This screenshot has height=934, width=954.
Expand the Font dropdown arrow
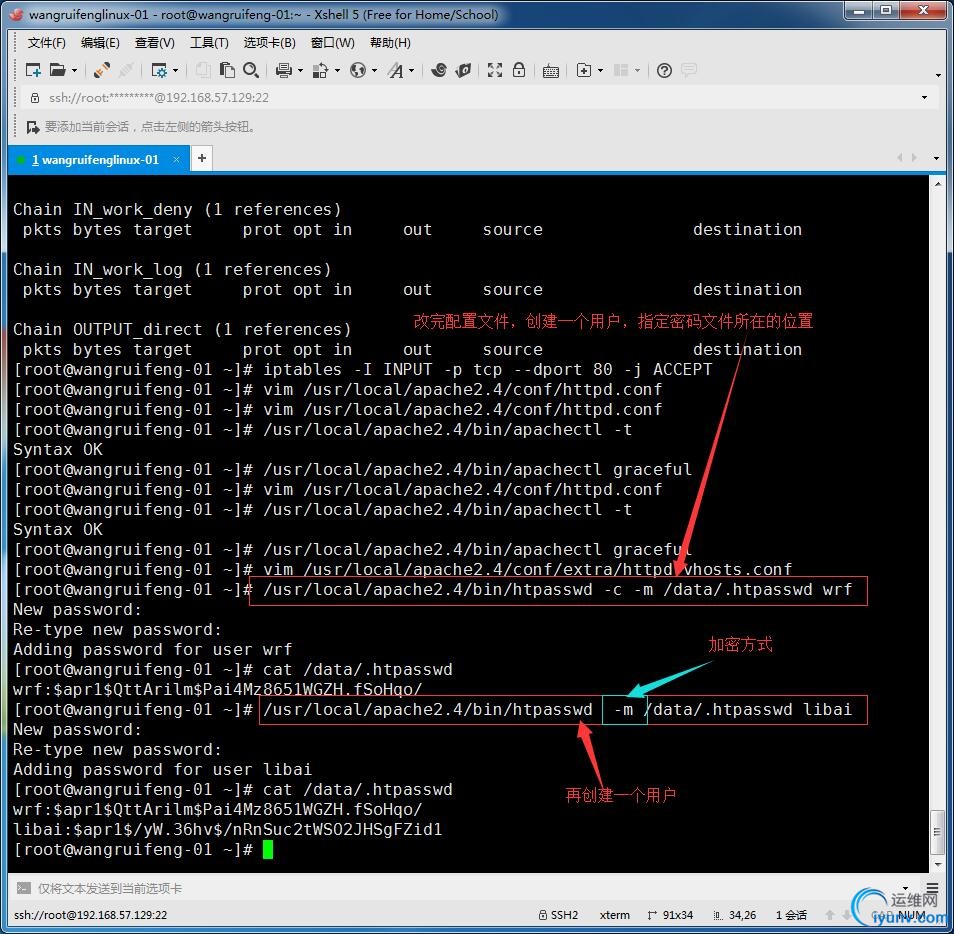[x=412, y=71]
